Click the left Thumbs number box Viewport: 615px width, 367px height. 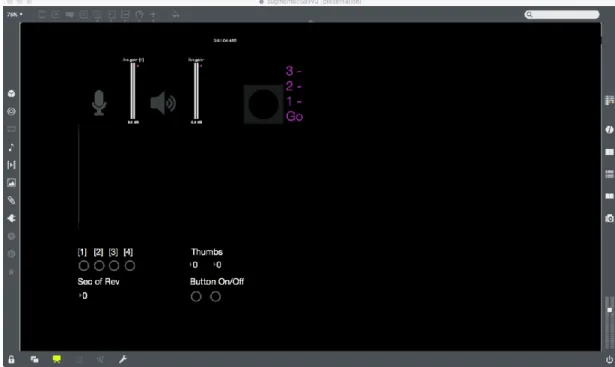coord(194,265)
